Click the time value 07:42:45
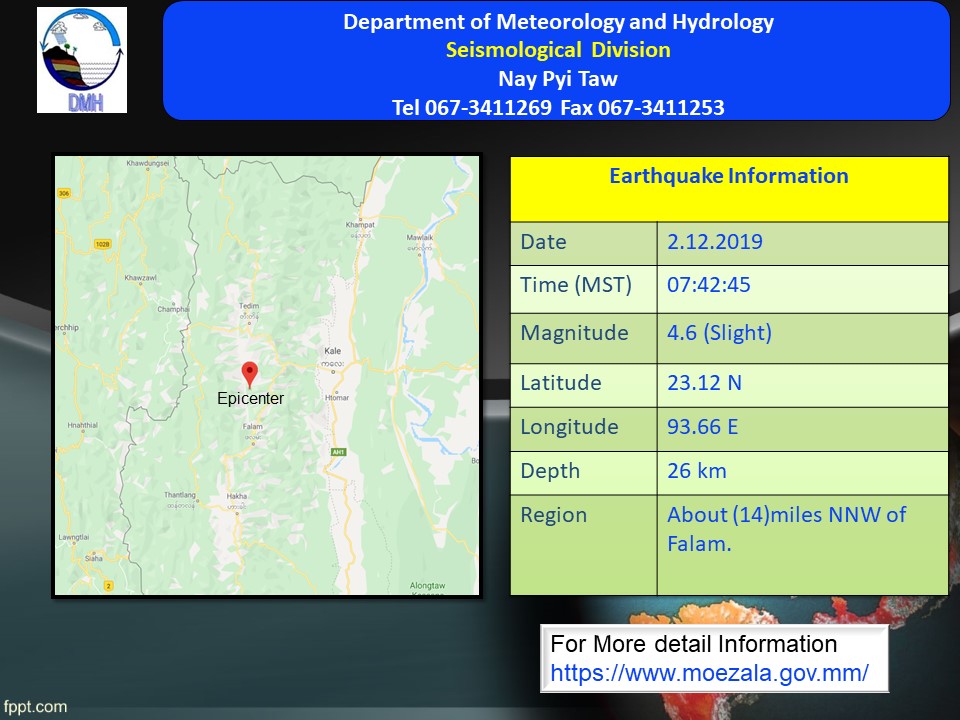The width and height of the screenshot is (960, 720). (x=708, y=286)
